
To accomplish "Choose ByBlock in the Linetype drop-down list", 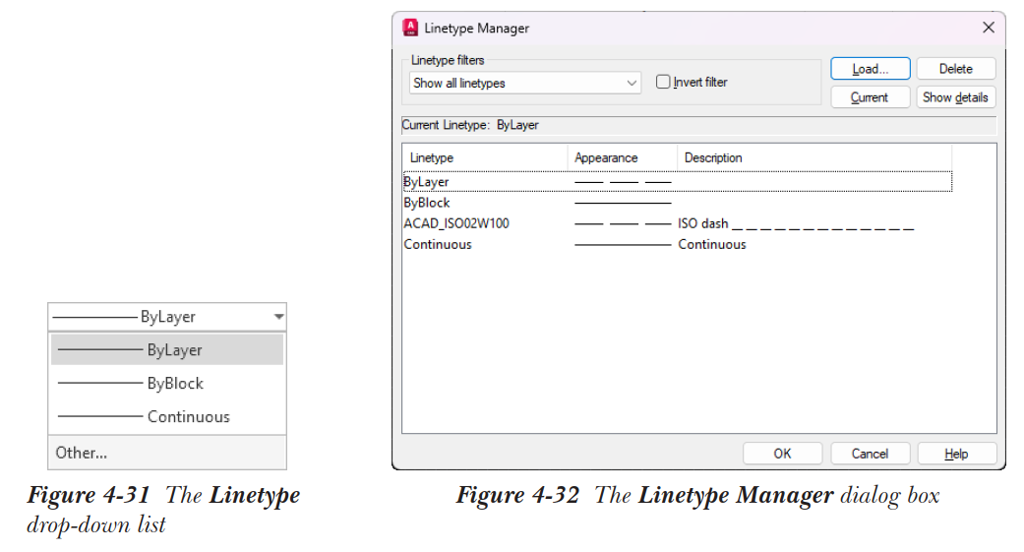I will (167, 383).
